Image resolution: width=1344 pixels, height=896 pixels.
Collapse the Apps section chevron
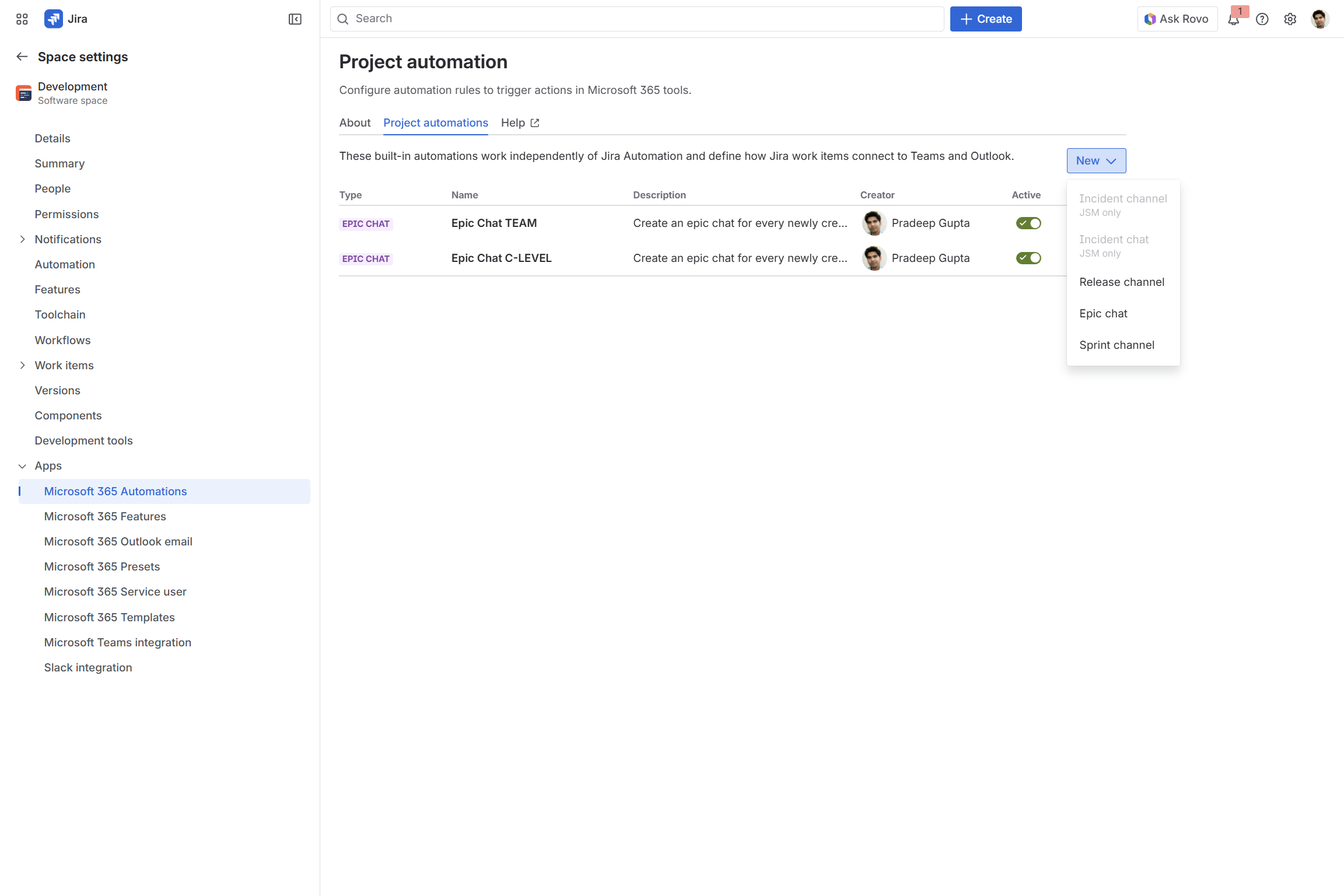(x=22, y=466)
